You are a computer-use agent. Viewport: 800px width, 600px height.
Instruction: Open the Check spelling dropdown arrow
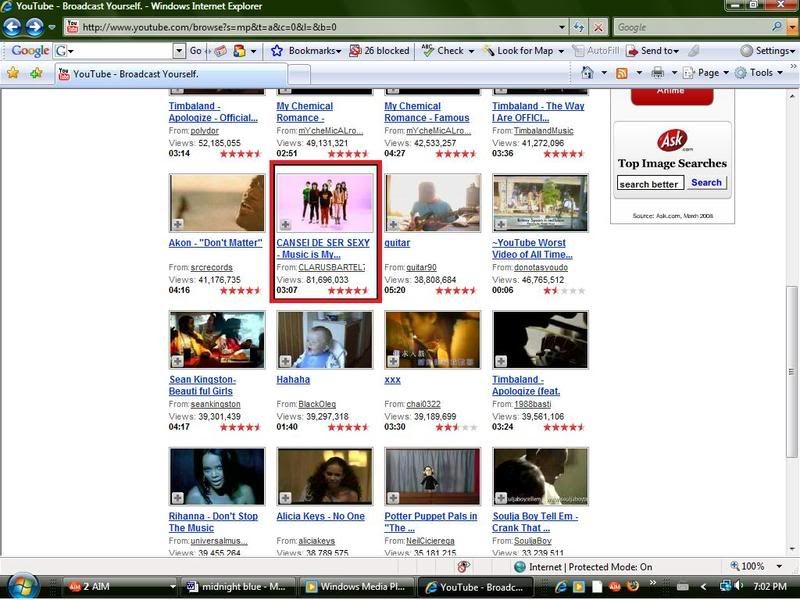click(471, 51)
